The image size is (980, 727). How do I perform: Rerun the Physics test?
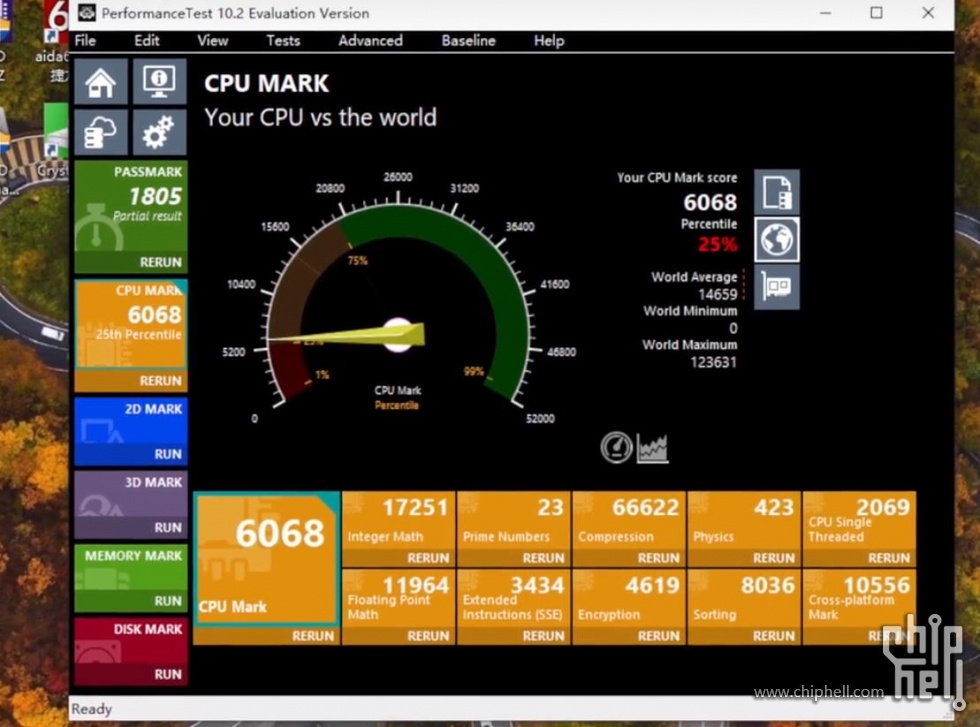pos(774,558)
